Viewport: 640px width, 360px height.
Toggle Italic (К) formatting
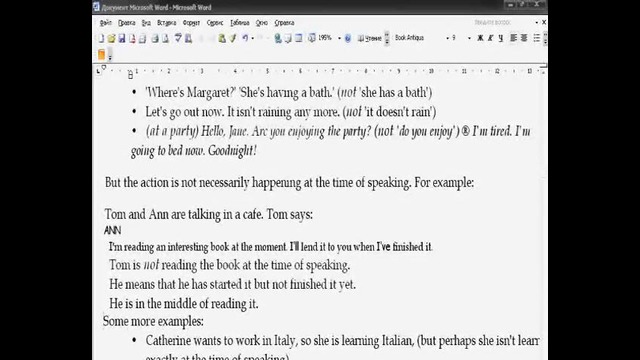[491, 38]
